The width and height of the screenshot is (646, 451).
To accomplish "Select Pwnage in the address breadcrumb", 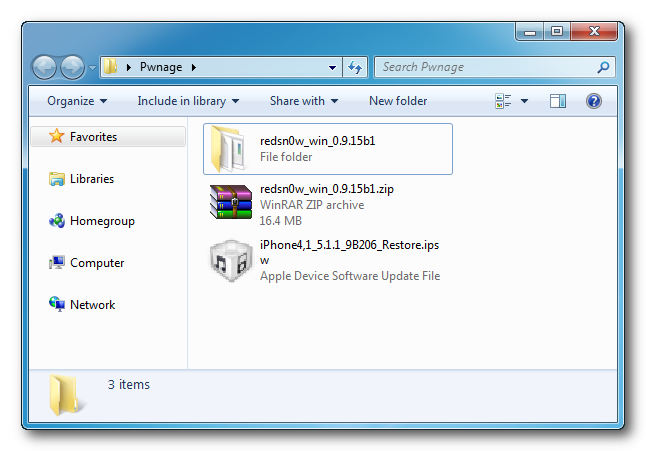I will pyautogui.click(x=161, y=67).
